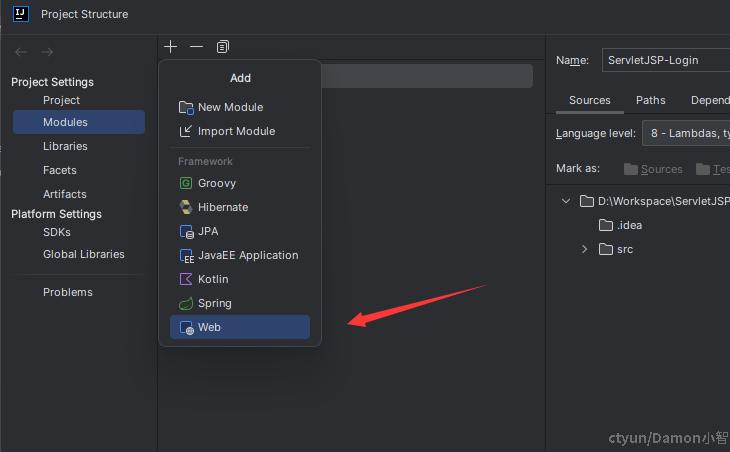Mark as Sources folder icon
Image resolution: width=730 pixels, height=452 pixels.
[x=631, y=169]
